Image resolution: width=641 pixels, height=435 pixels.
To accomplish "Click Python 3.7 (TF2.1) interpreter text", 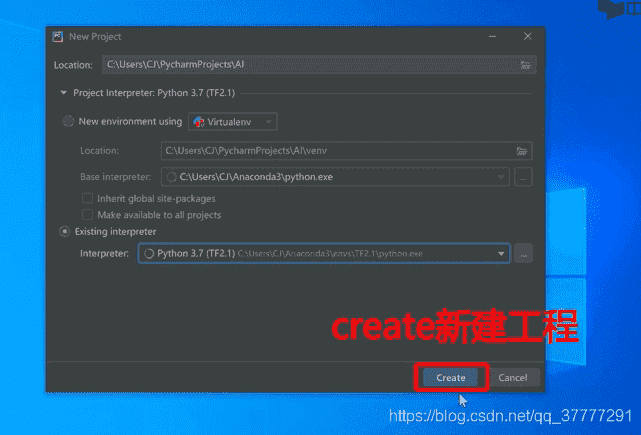I will pos(196,253).
